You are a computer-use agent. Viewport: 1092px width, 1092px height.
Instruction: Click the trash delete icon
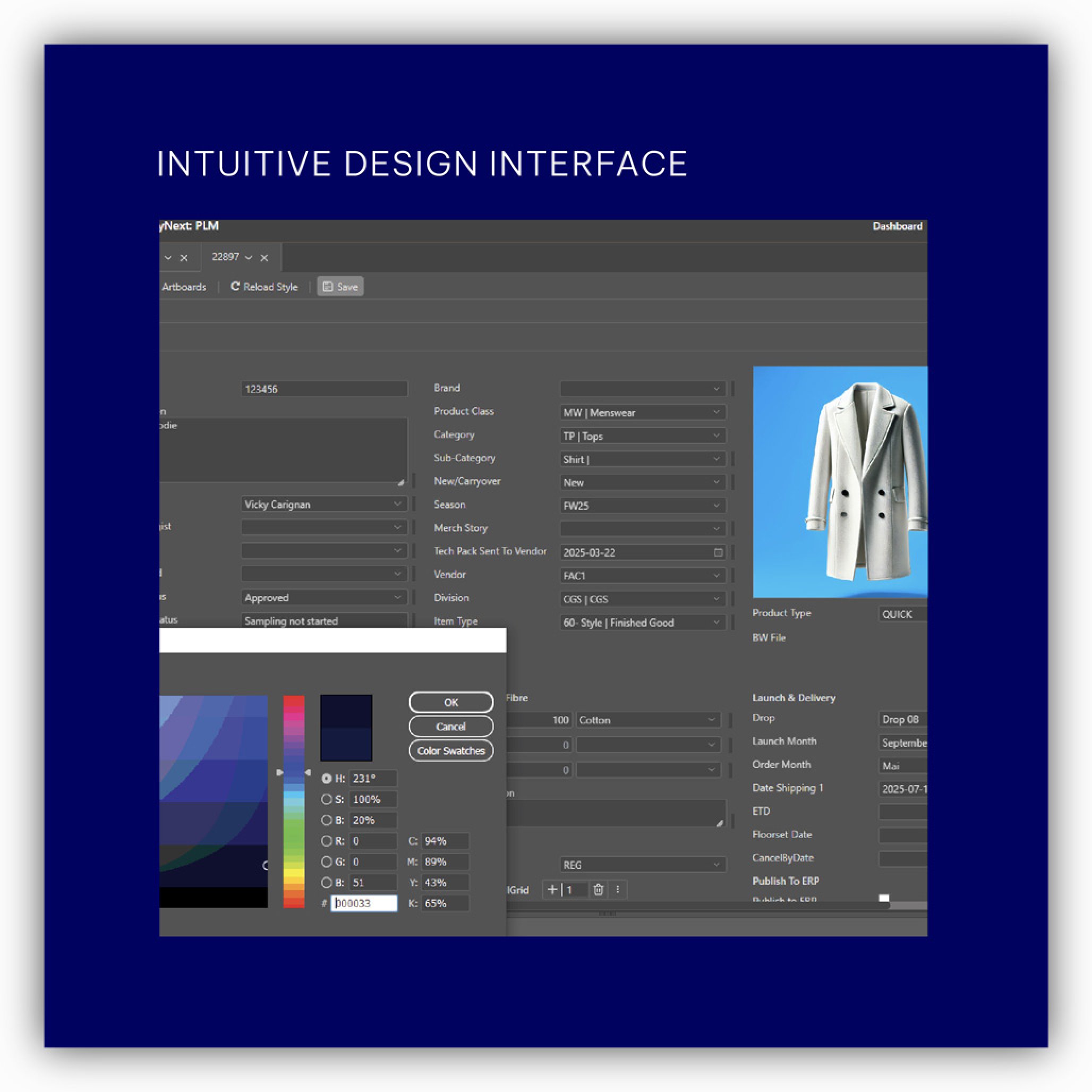coord(598,890)
